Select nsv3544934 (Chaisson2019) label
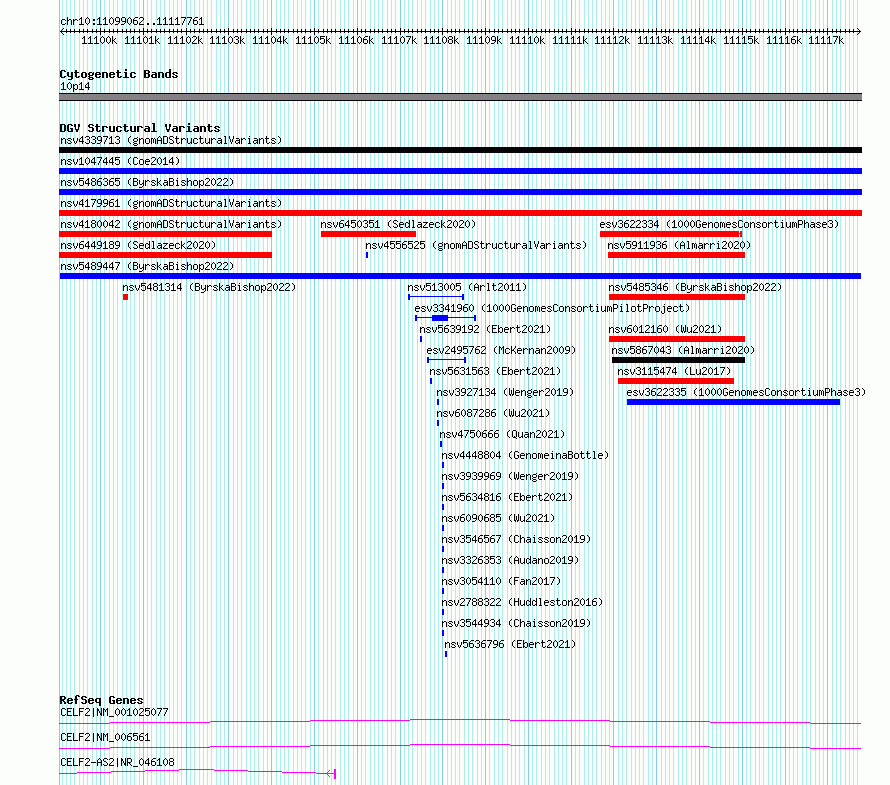The height and width of the screenshot is (785, 890). [516, 623]
